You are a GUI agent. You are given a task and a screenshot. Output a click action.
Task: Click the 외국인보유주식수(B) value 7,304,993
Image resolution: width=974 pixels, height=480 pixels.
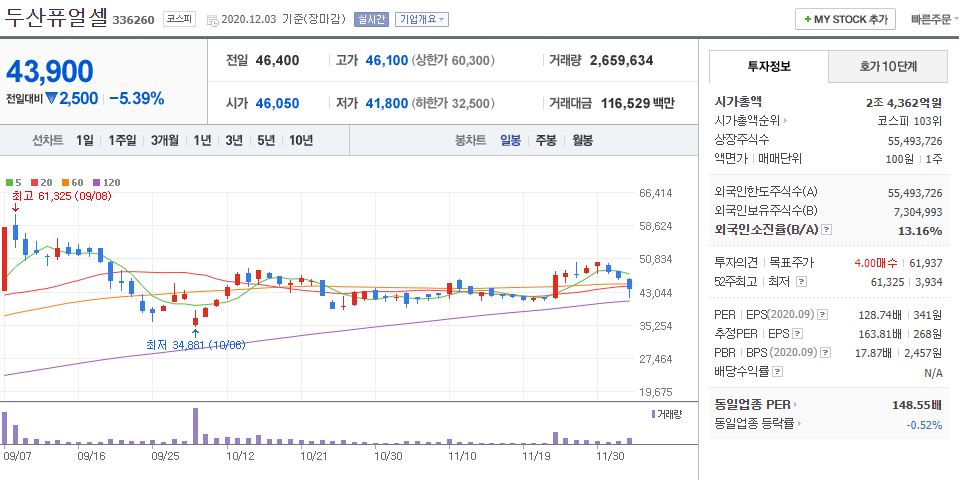[x=918, y=212]
